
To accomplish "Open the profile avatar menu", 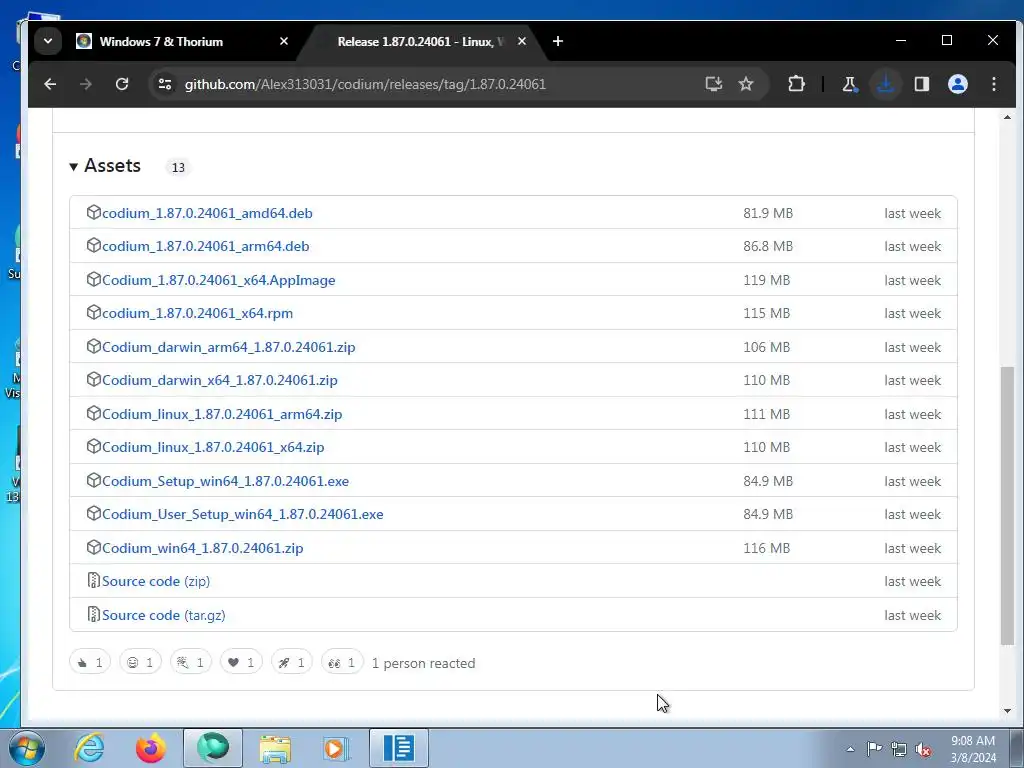I will pos(957,84).
